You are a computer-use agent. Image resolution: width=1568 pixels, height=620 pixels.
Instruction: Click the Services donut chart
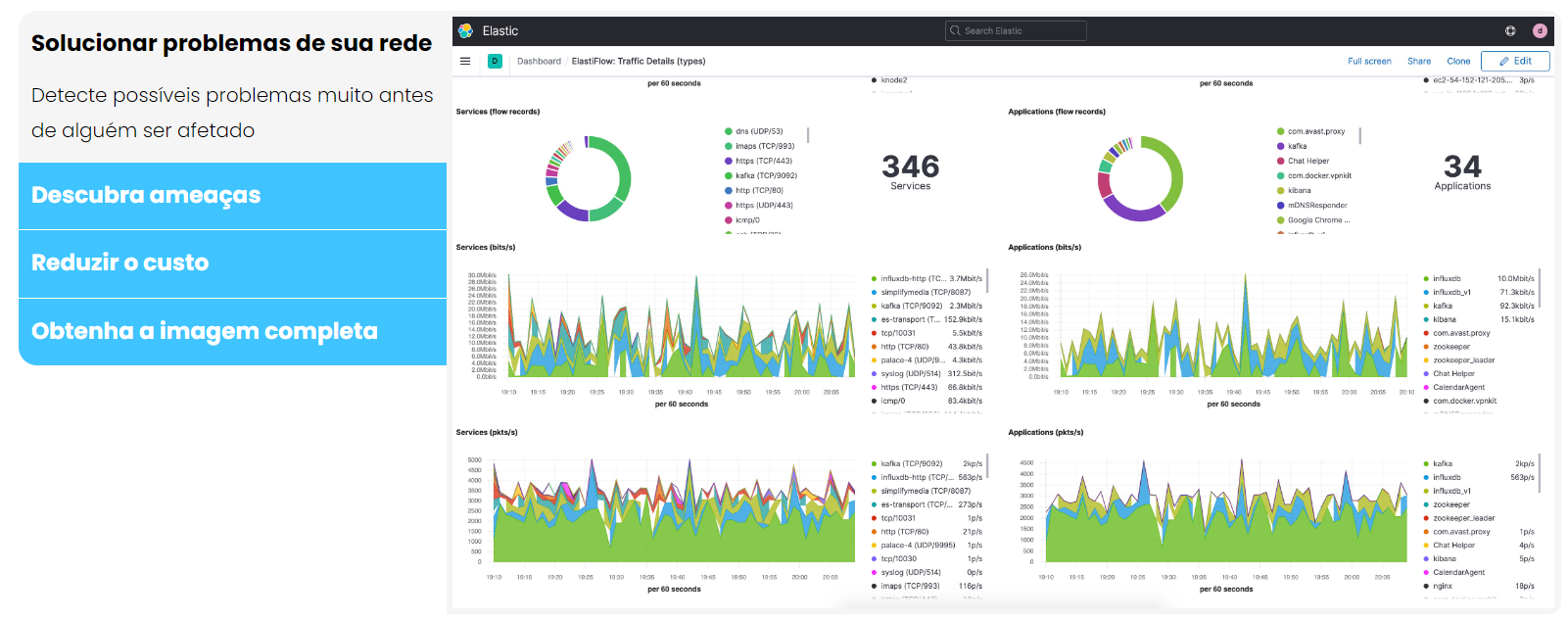[x=588, y=178]
